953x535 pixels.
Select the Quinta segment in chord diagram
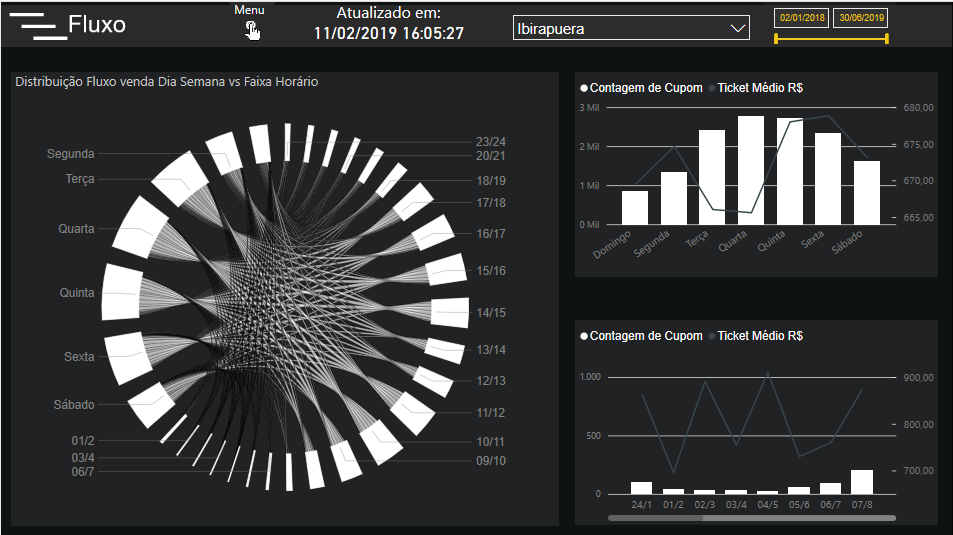click(123, 292)
